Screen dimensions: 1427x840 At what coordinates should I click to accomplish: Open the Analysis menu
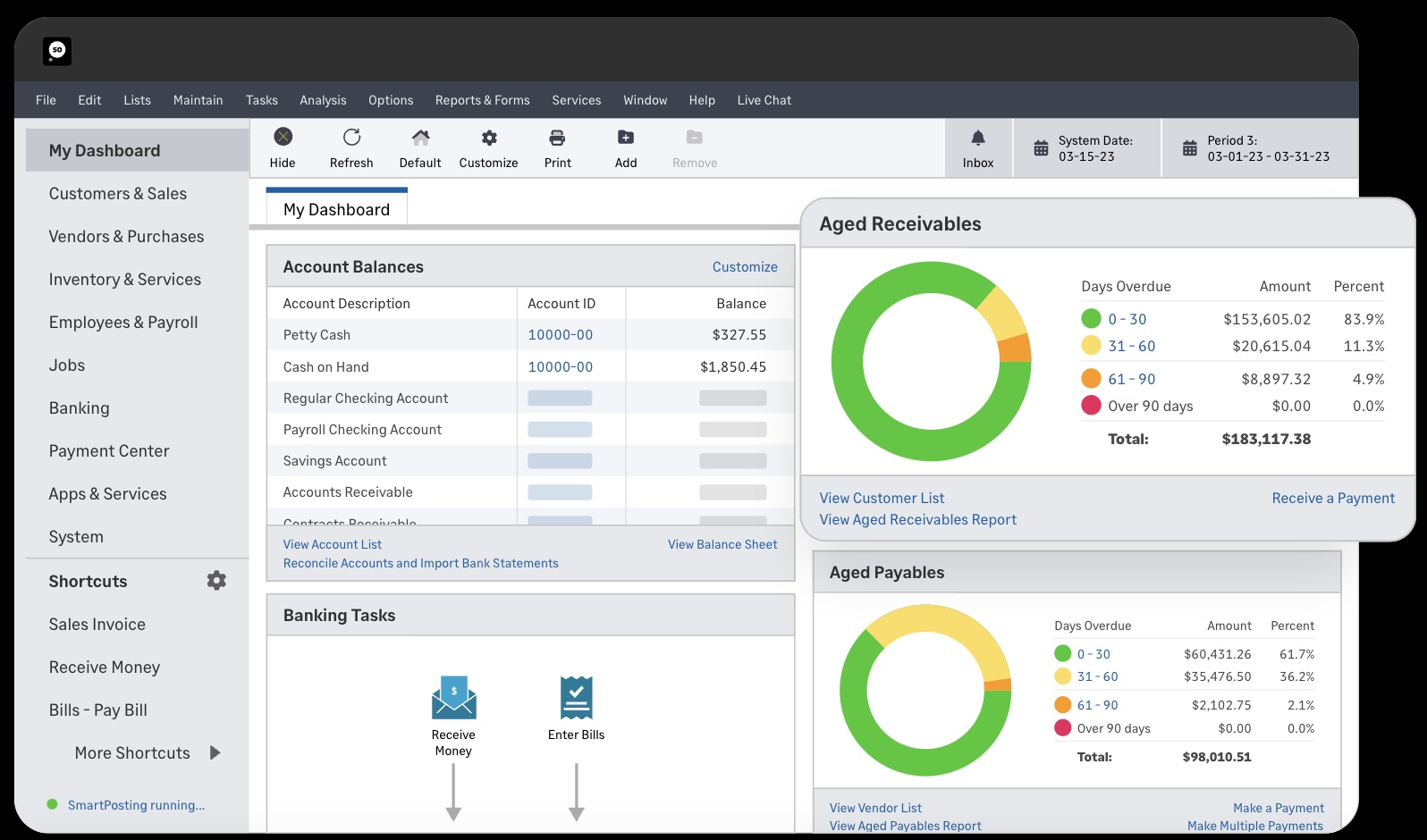pos(323,100)
